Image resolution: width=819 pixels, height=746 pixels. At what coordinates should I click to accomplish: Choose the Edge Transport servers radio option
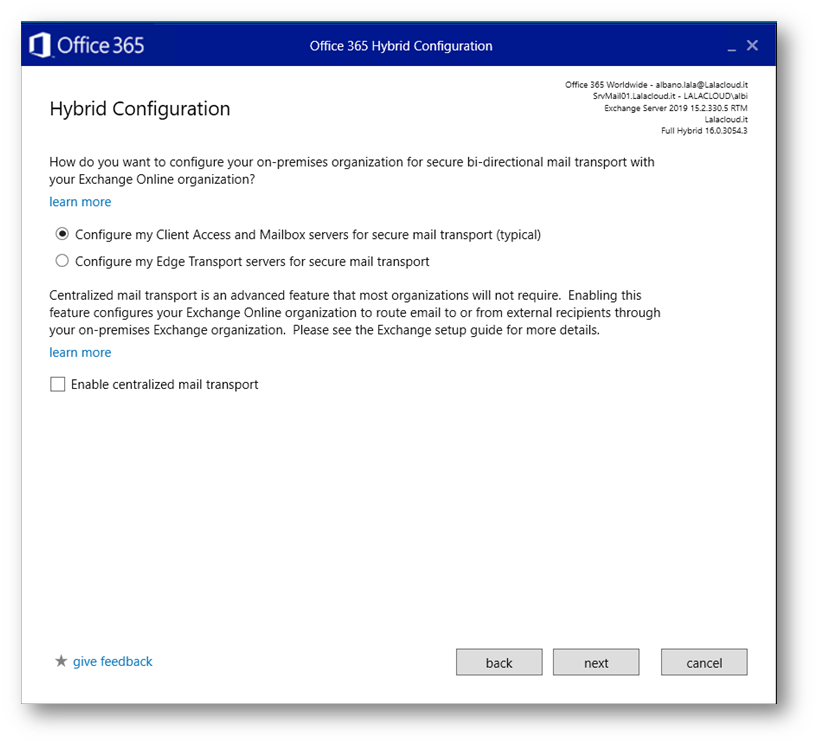coord(63,261)
